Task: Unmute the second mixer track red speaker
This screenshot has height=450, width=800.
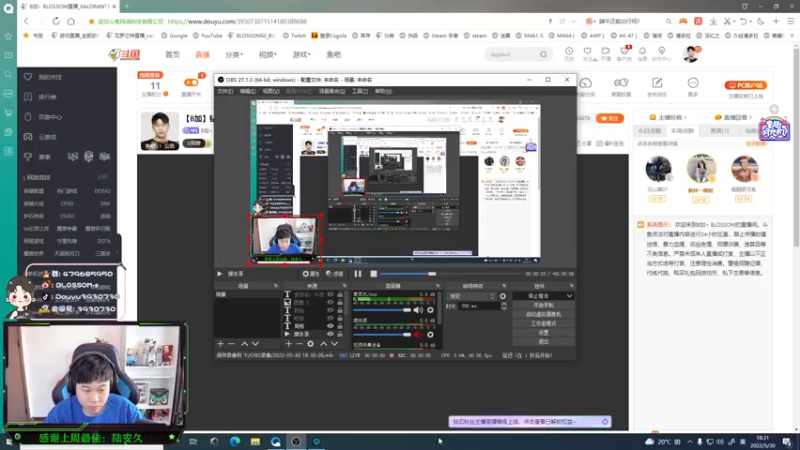Action: 417,335
